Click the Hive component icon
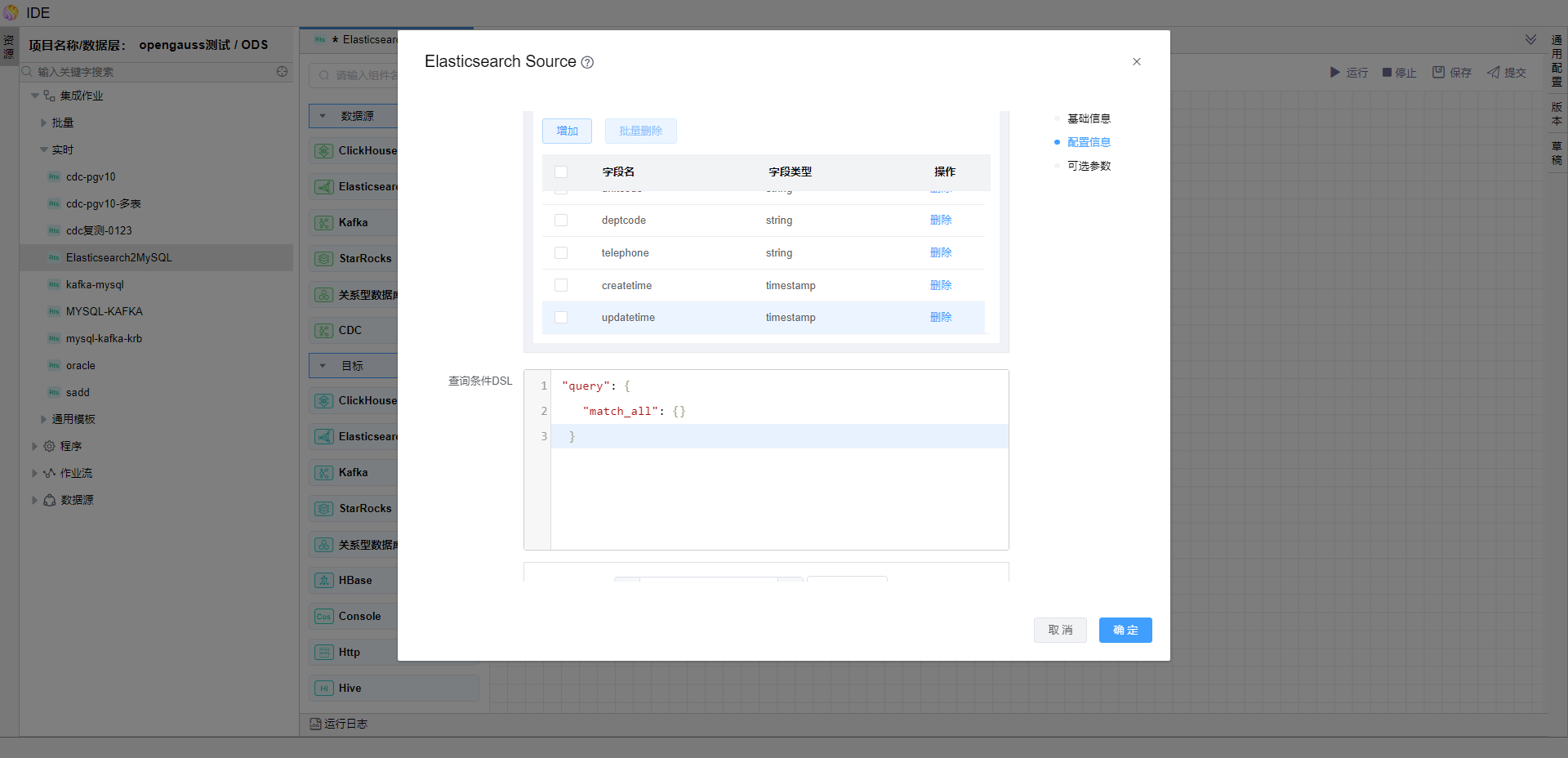The height and width of the screenshot is (758, 1568). point(324,689)
